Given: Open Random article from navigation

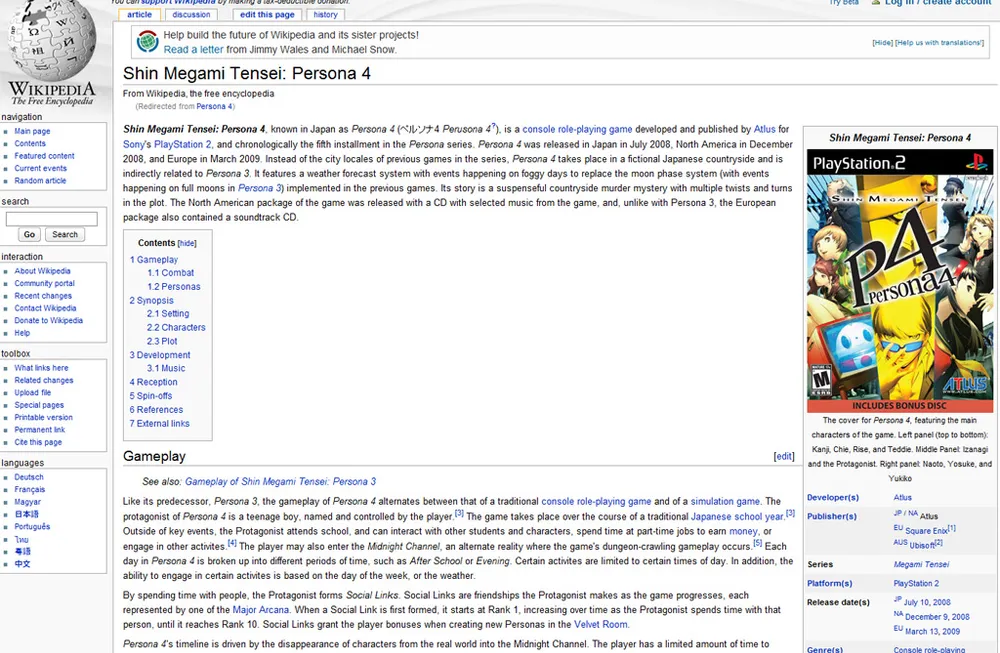Looking at the screenshot, I should click(40, 181).
